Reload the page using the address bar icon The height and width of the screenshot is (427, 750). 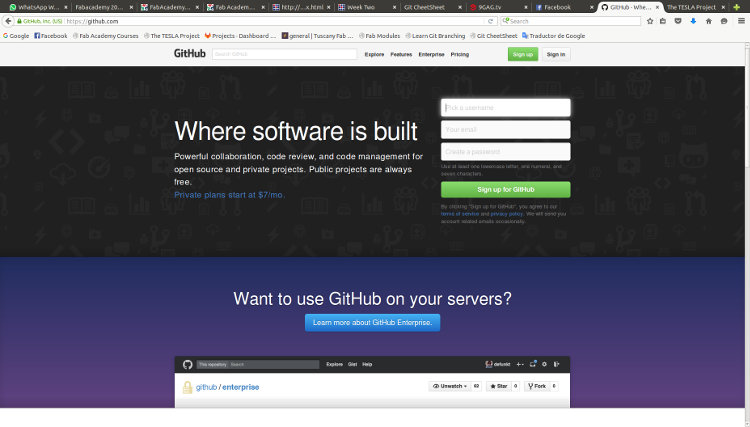point(490,21)
